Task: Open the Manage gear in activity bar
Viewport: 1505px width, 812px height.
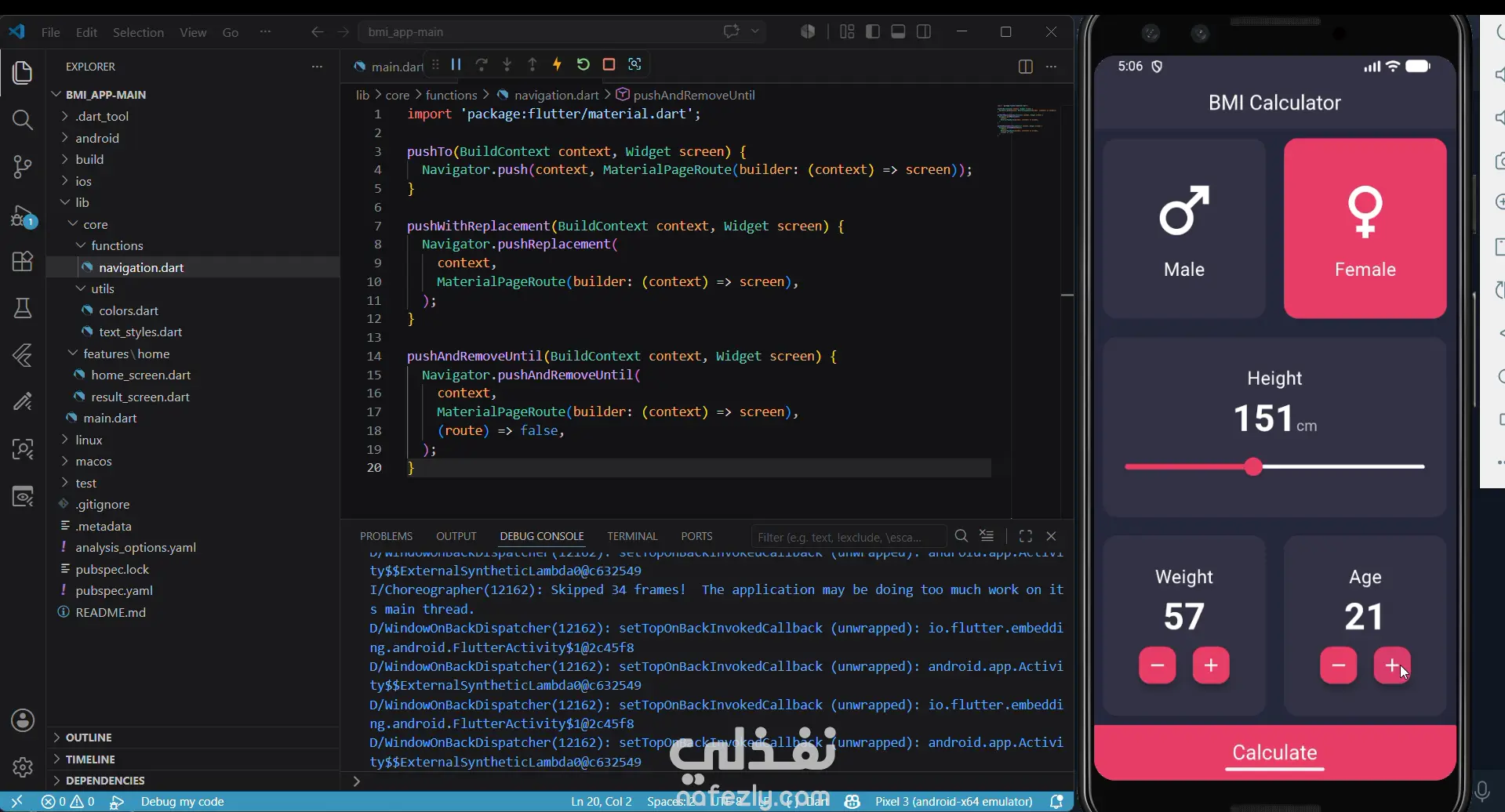Action: click(23, 767)
